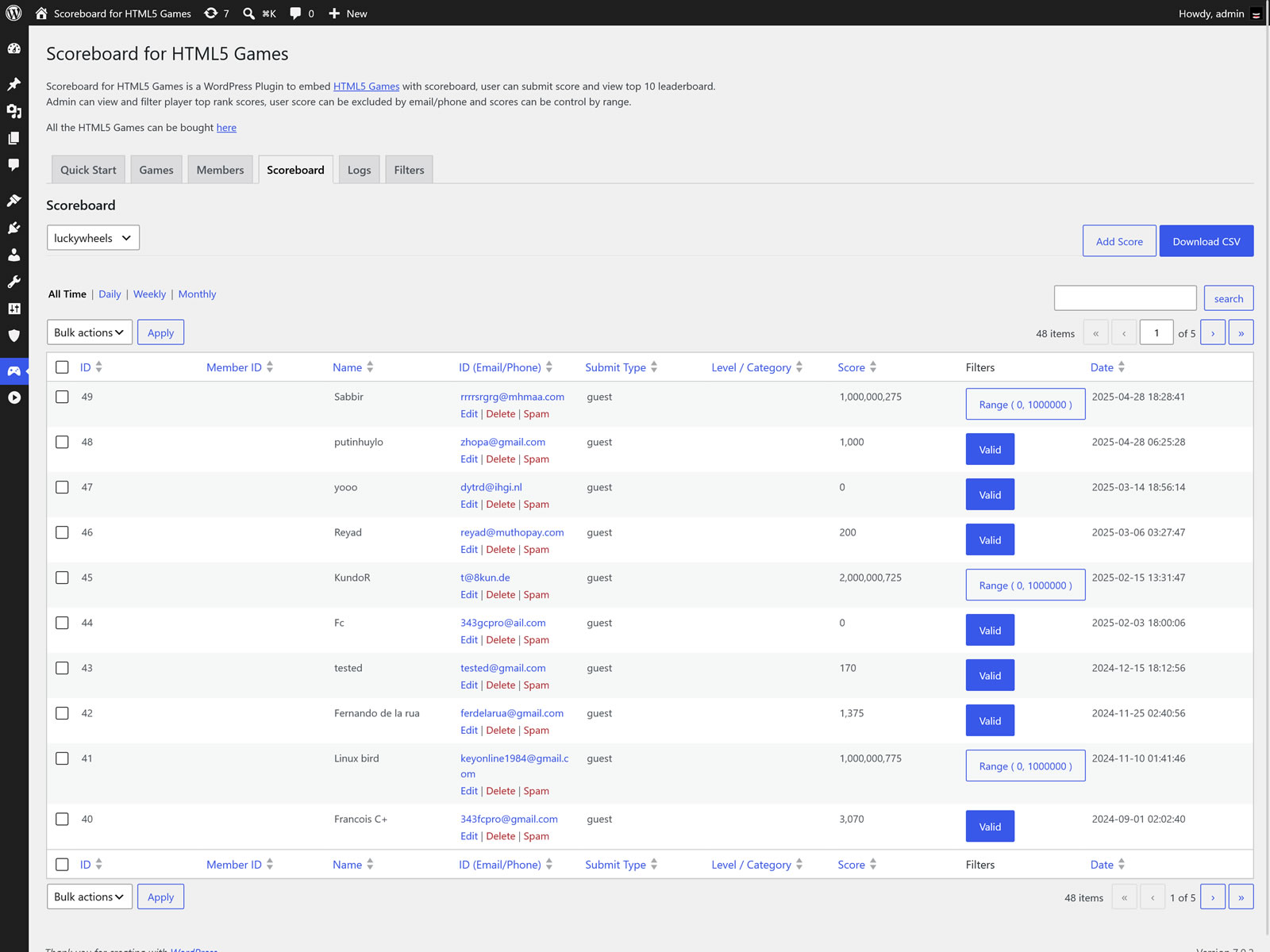Open the play circle icon in the sidebar
1270x952 pixels.
point(14,397)
